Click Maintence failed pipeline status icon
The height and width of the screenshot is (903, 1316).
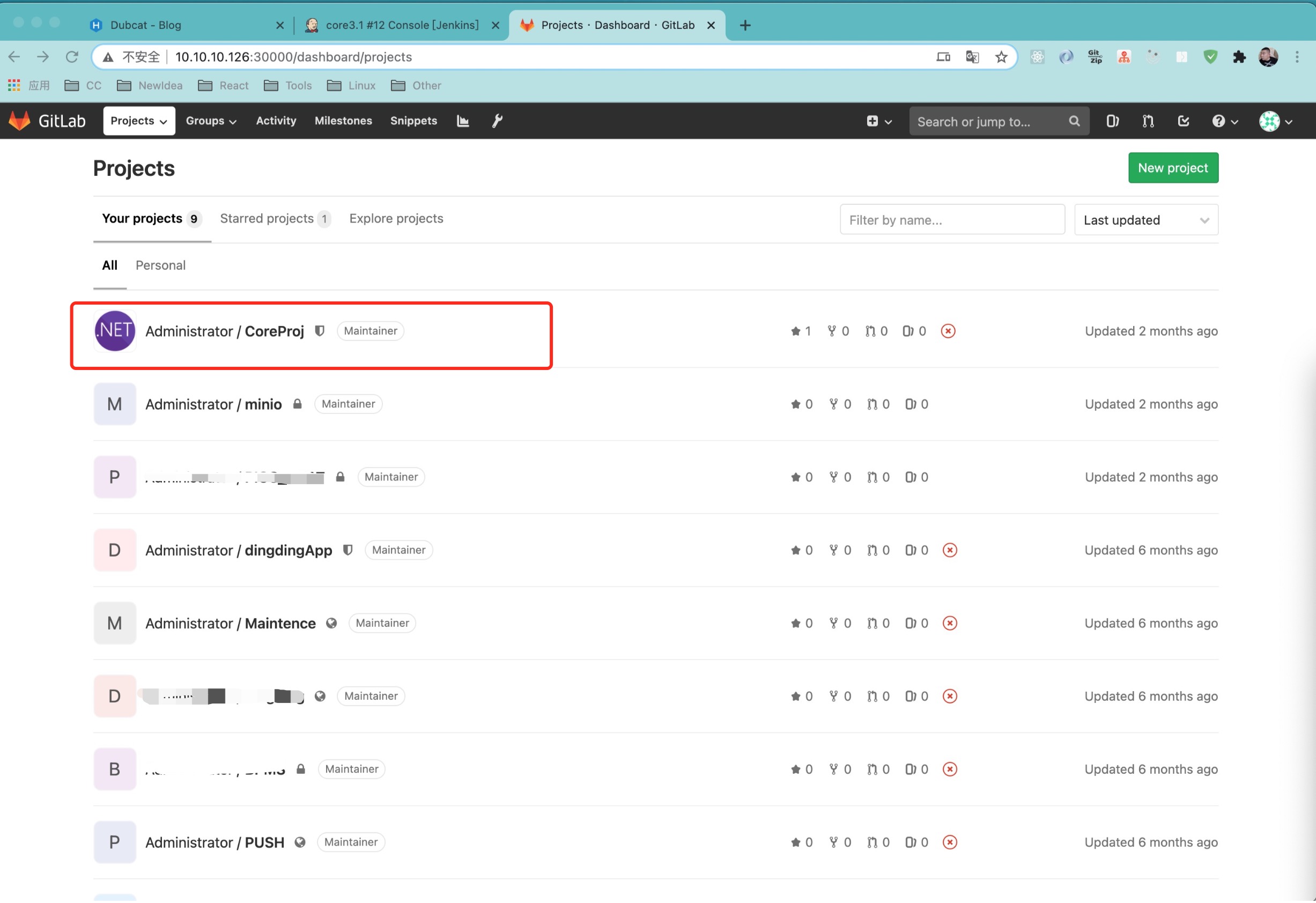click(950, 623)
